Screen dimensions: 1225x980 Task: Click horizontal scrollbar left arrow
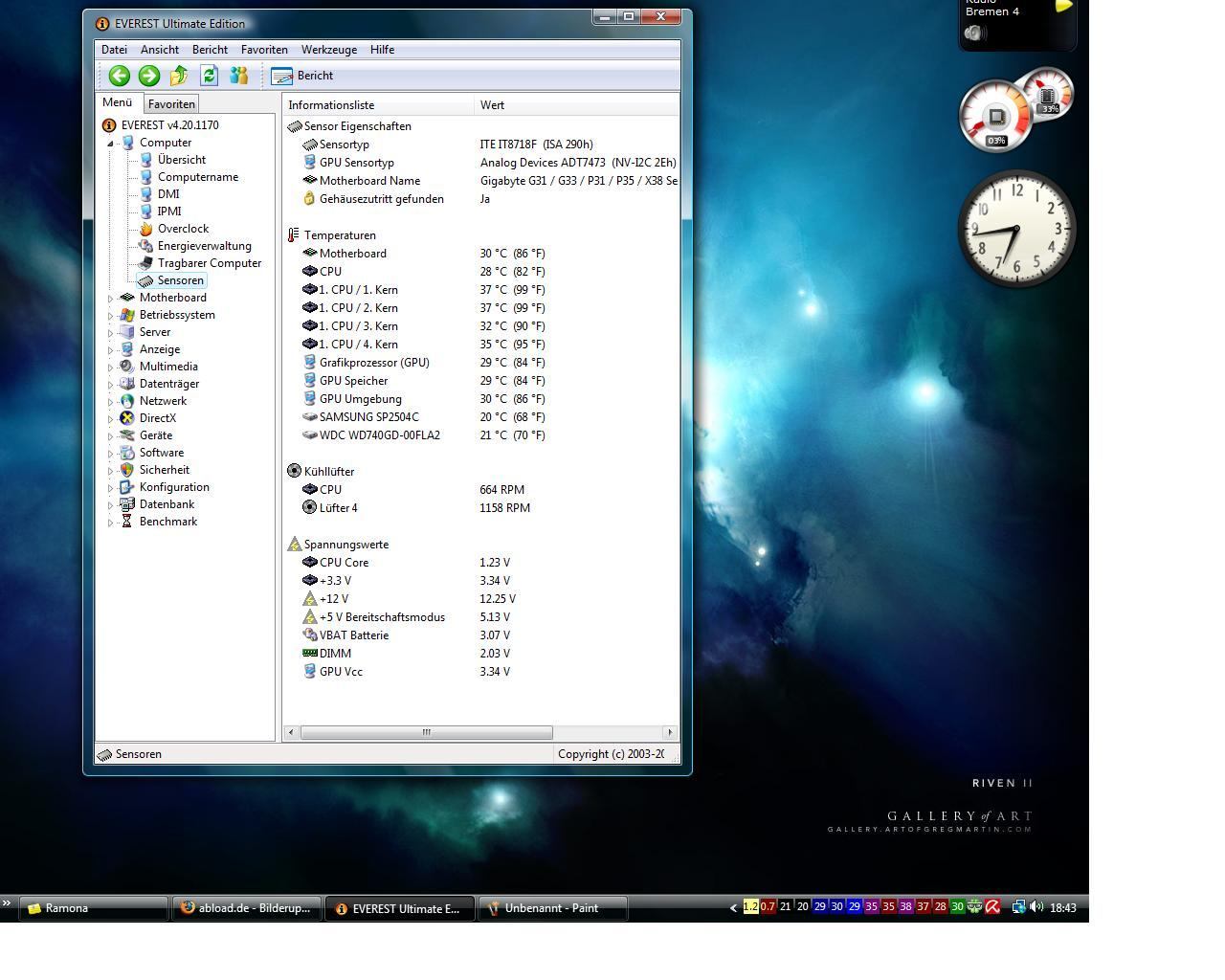click(292, 733)
